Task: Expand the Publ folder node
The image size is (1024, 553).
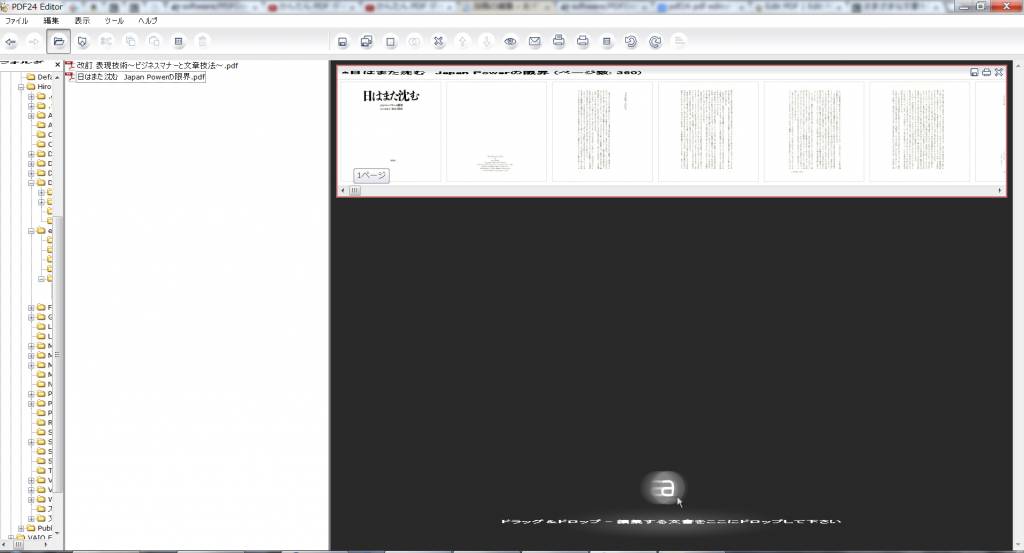Action: pos(19,528)
